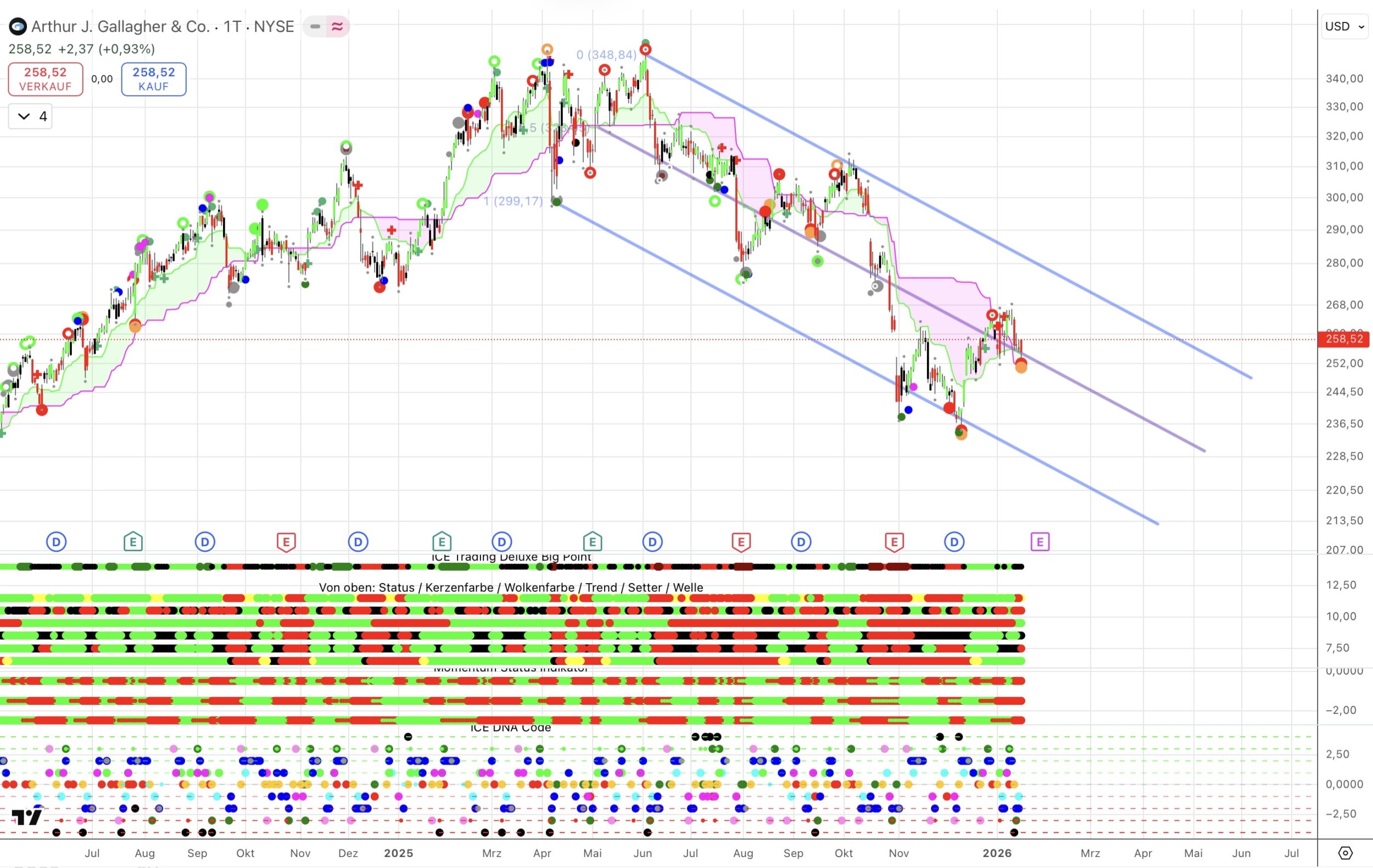Click the Arthur J. Gallagher symbol logo

(18, 26)
